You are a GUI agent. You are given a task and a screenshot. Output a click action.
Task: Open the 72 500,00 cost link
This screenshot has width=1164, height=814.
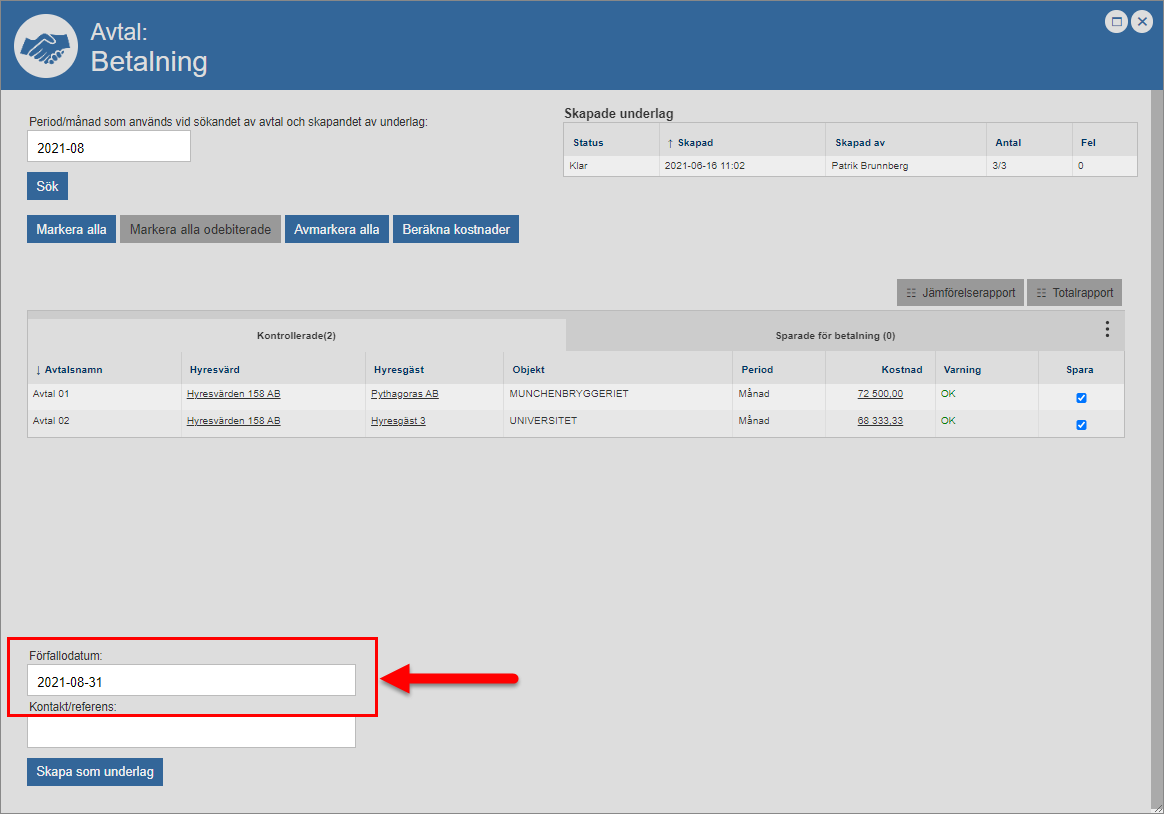880,394
